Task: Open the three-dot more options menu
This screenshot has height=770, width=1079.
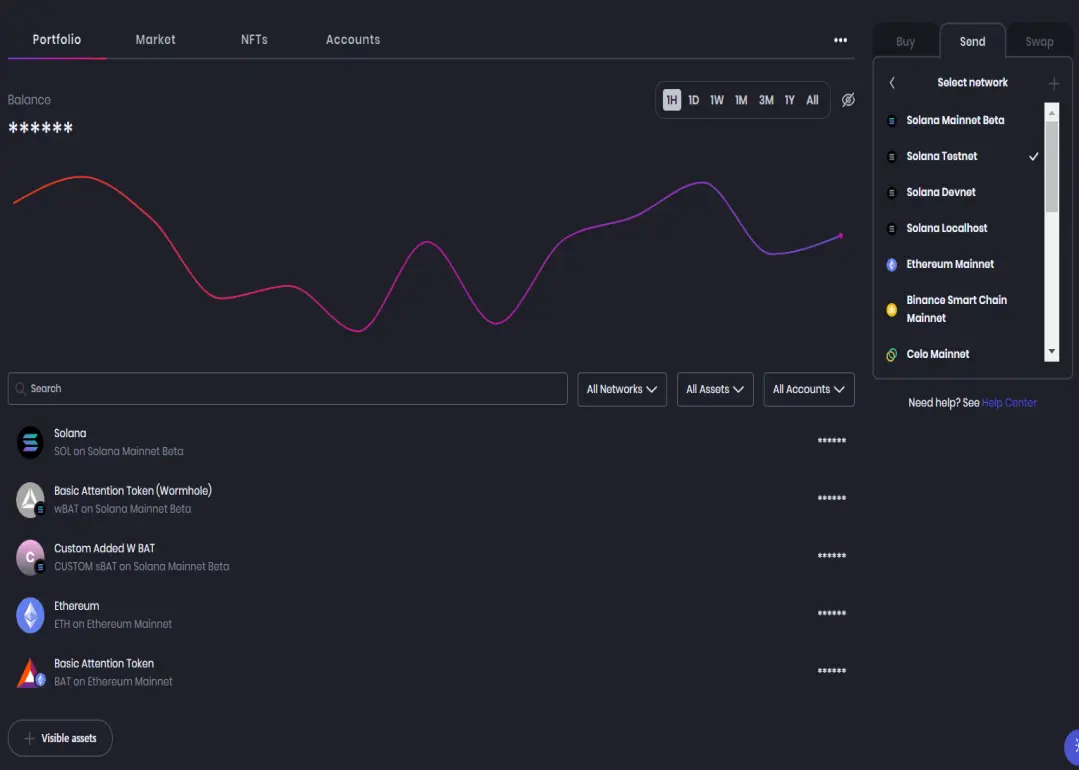Action: point(840,40)
